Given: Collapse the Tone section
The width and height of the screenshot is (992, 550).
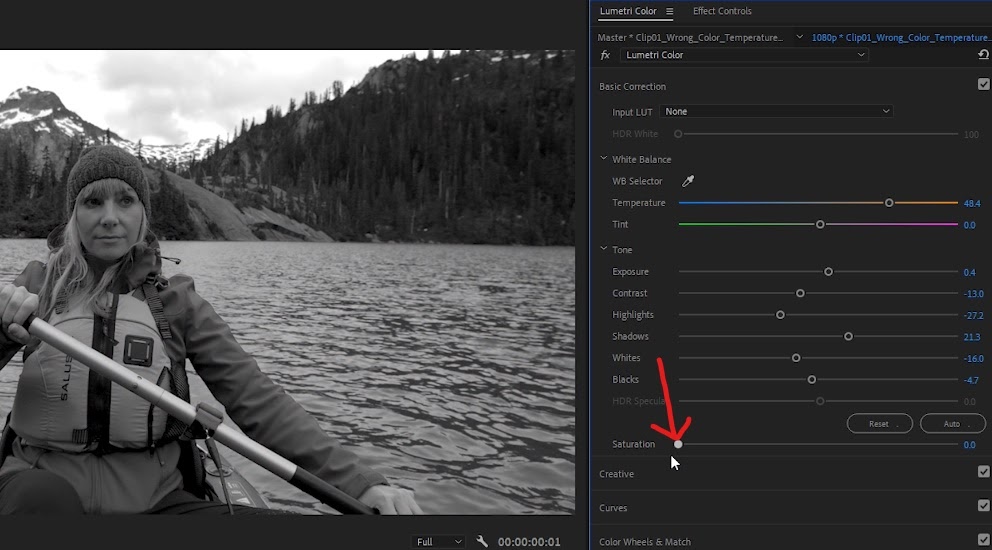Looking at the screenshot, I should [x=604, y=249].
